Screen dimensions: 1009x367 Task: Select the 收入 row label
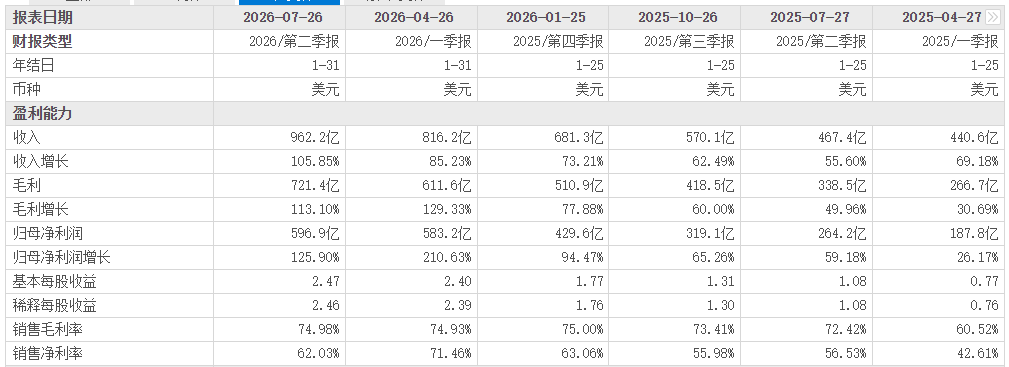click(27, 137)
